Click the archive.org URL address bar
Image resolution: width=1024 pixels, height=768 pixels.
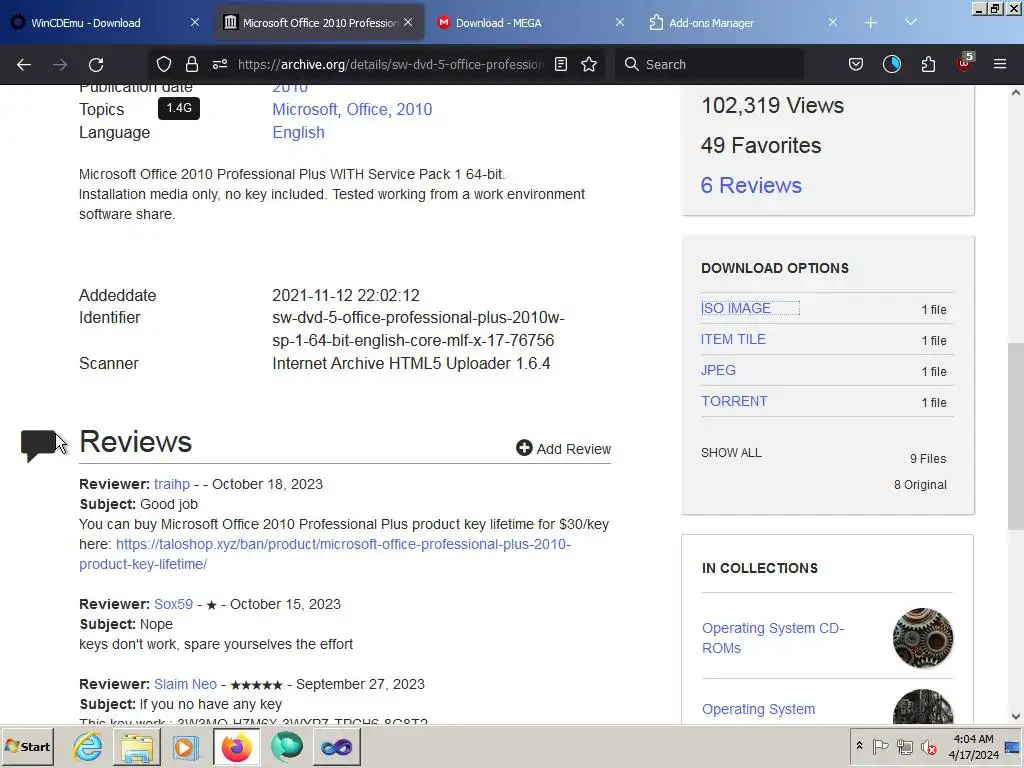point(389,65)
